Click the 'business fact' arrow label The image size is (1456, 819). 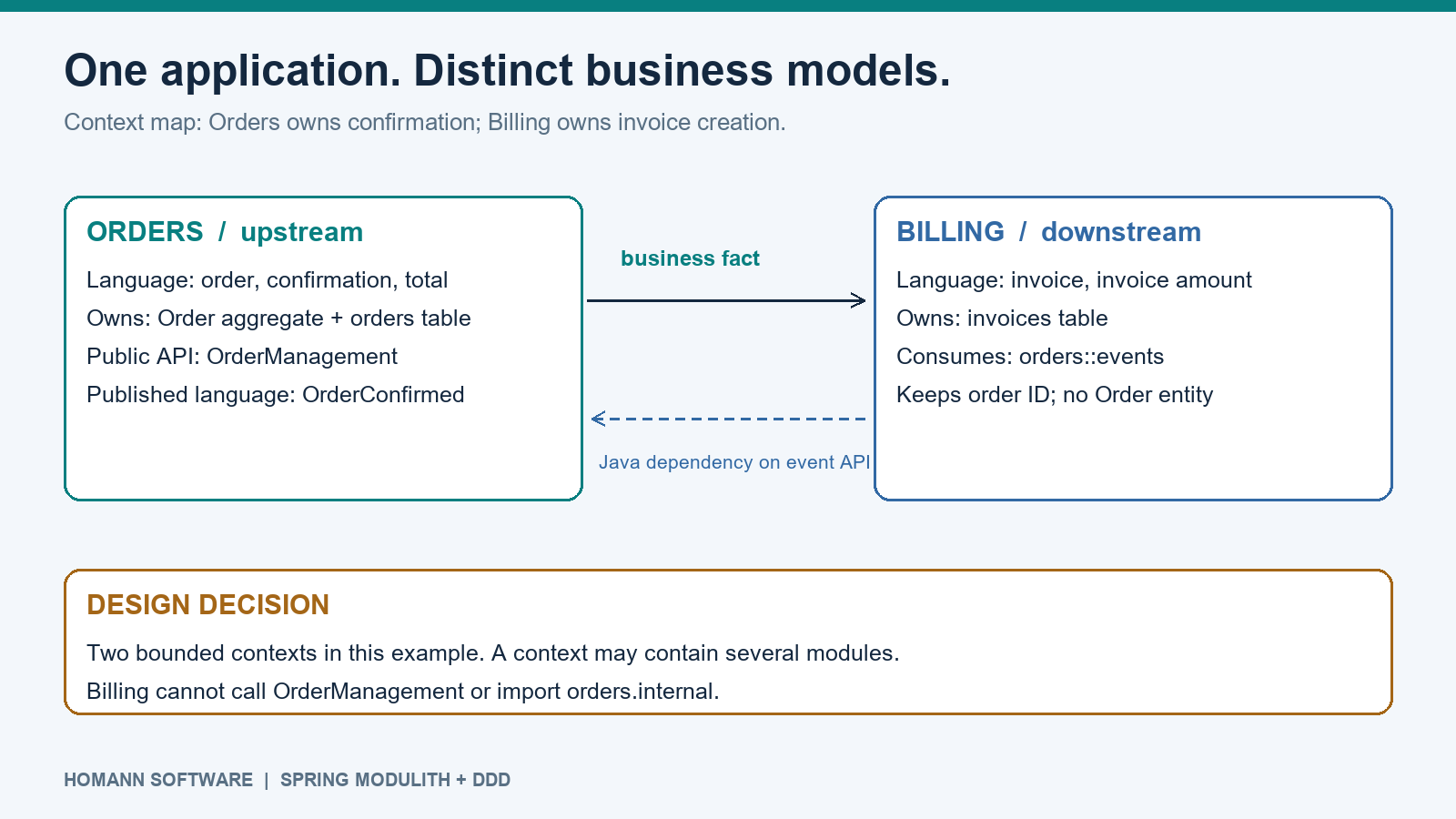click(690, 258)
